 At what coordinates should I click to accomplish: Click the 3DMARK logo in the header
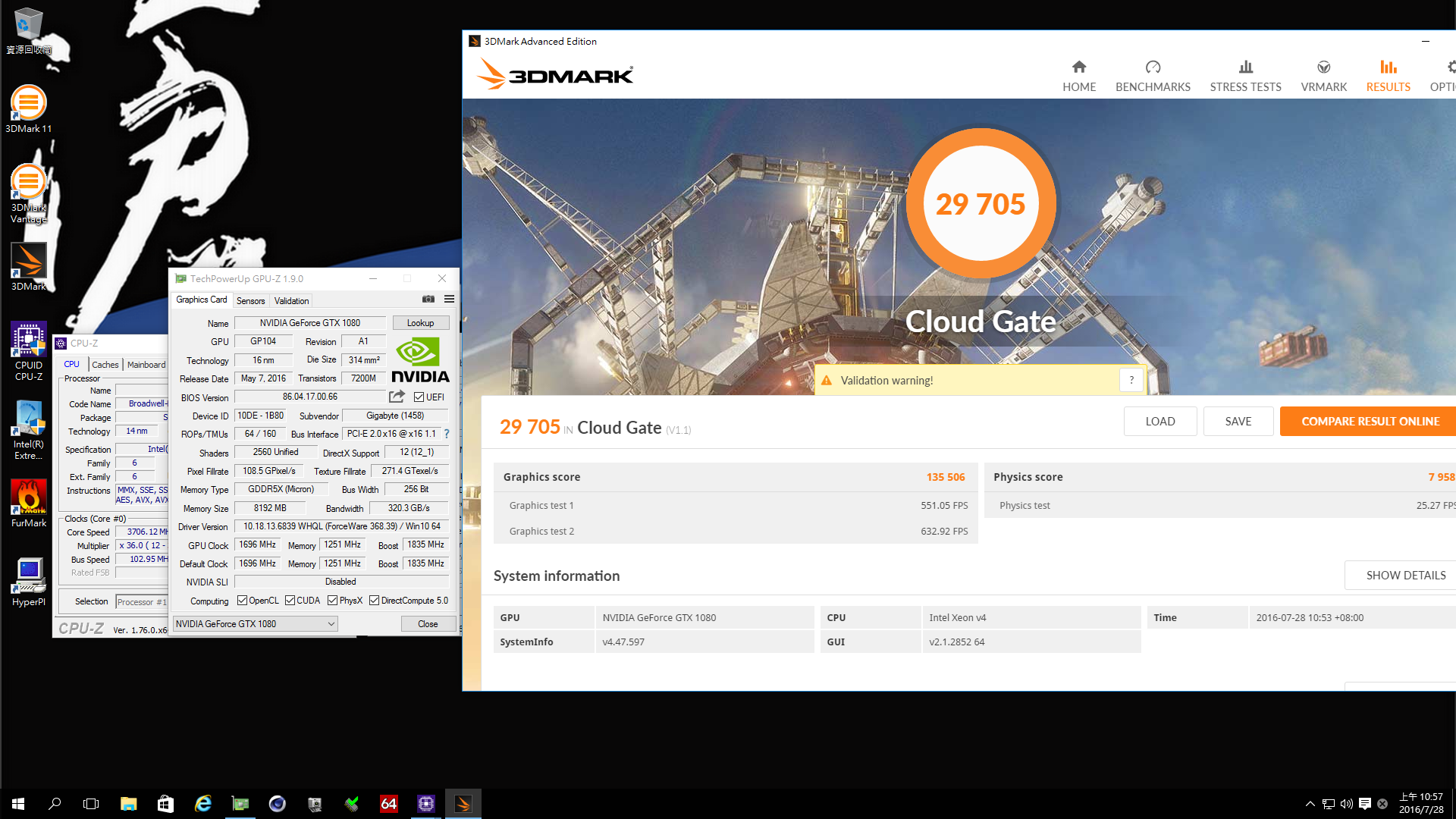coord(556,74)
